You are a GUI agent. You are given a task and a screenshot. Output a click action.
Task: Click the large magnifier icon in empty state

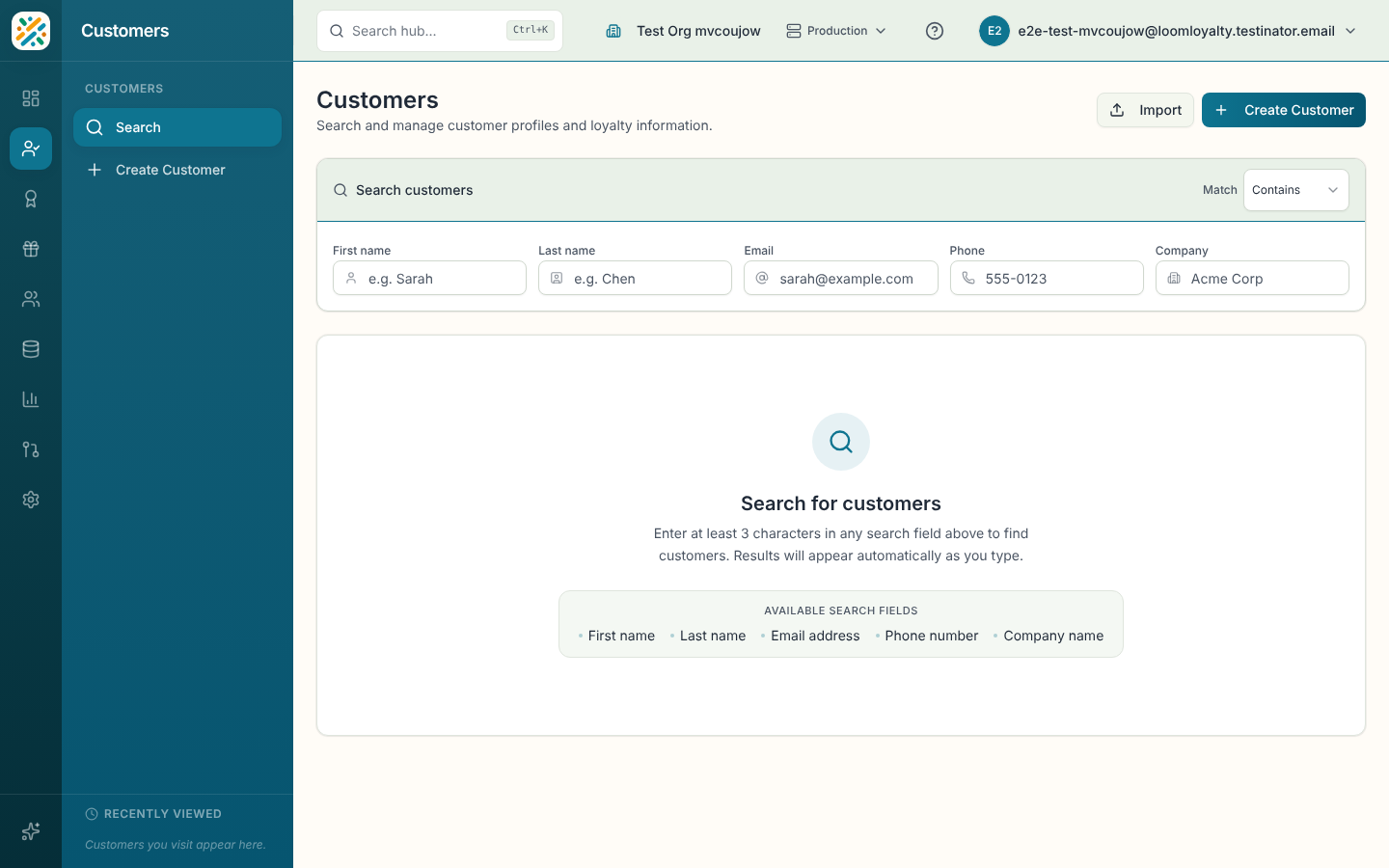(841, 442)
